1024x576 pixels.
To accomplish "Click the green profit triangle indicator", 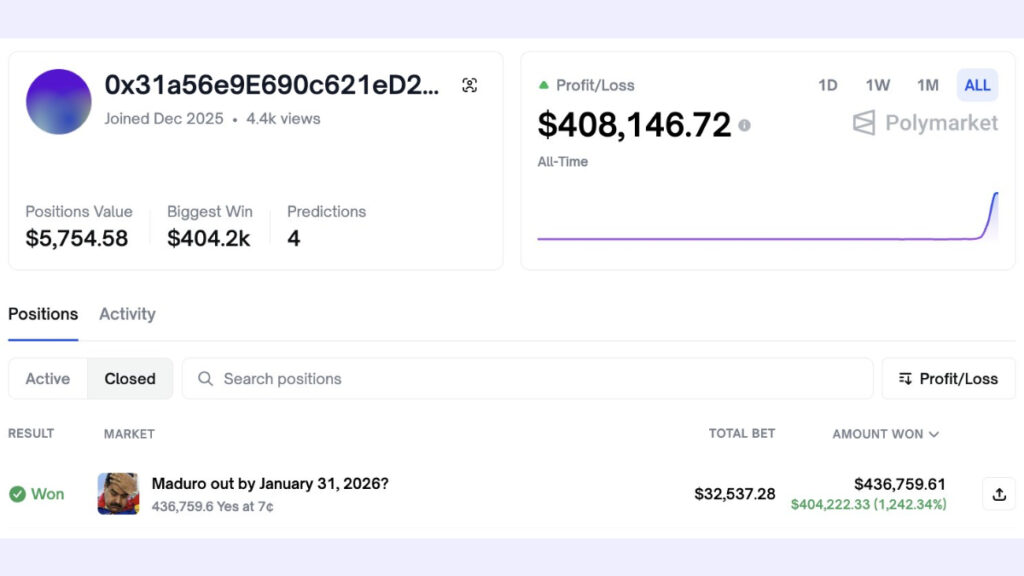I will pos(544,85).
